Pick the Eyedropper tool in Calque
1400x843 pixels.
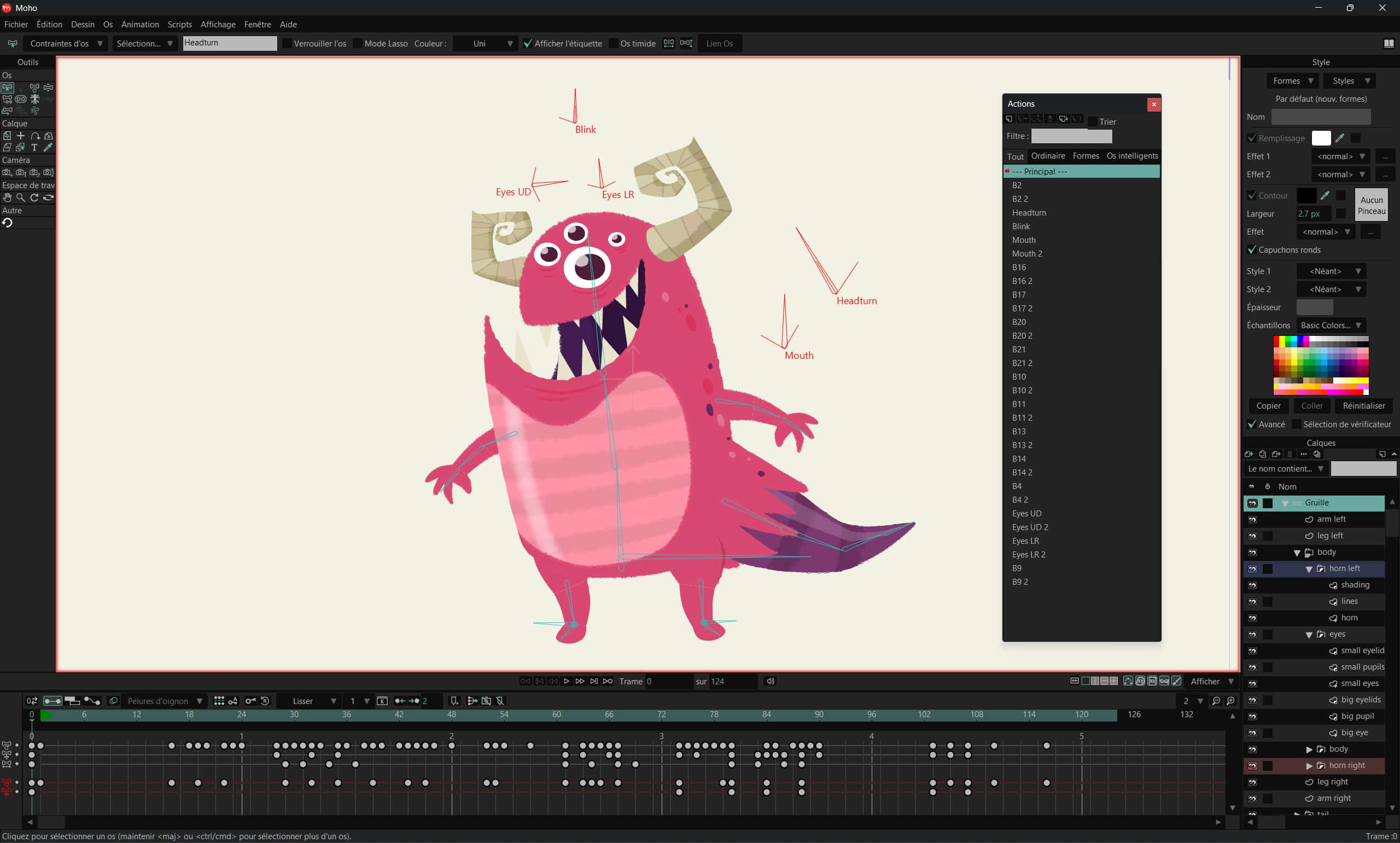coord(48,148)
